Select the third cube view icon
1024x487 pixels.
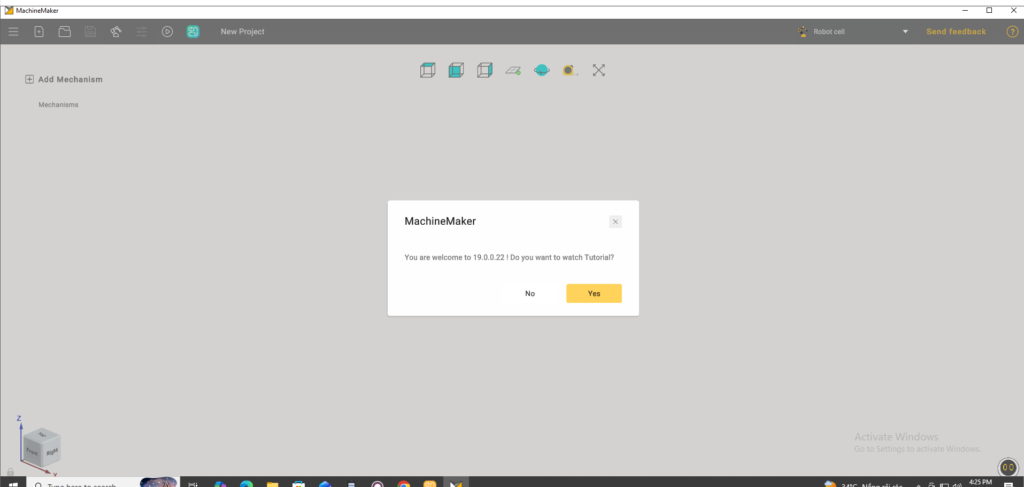tap(484, 70)
